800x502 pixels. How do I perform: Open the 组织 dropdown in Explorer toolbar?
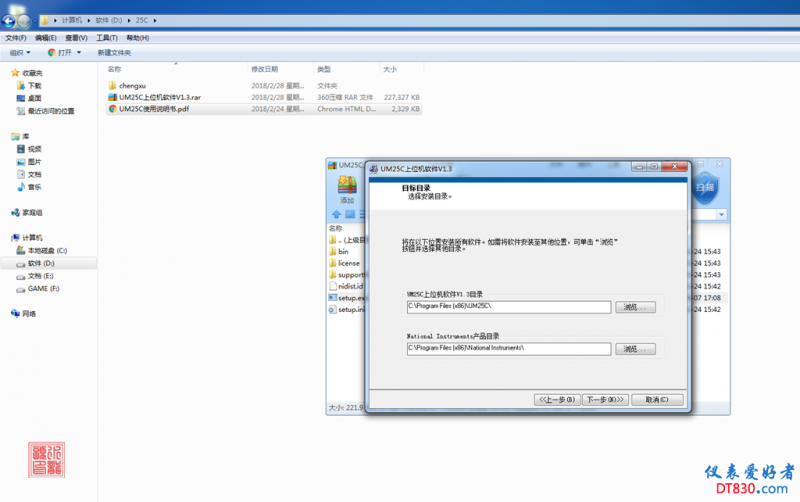[x=20, y=52]
